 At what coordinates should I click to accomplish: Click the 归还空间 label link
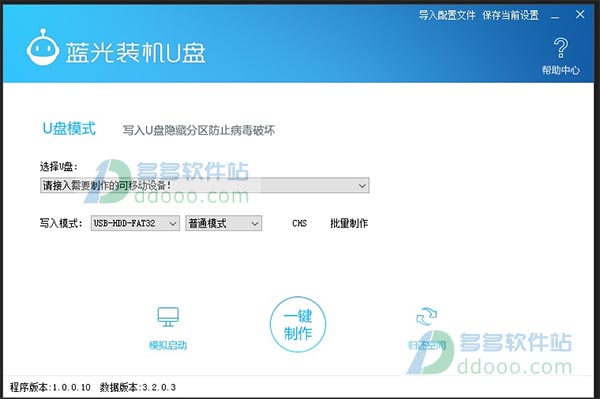(x=427, y=345)
